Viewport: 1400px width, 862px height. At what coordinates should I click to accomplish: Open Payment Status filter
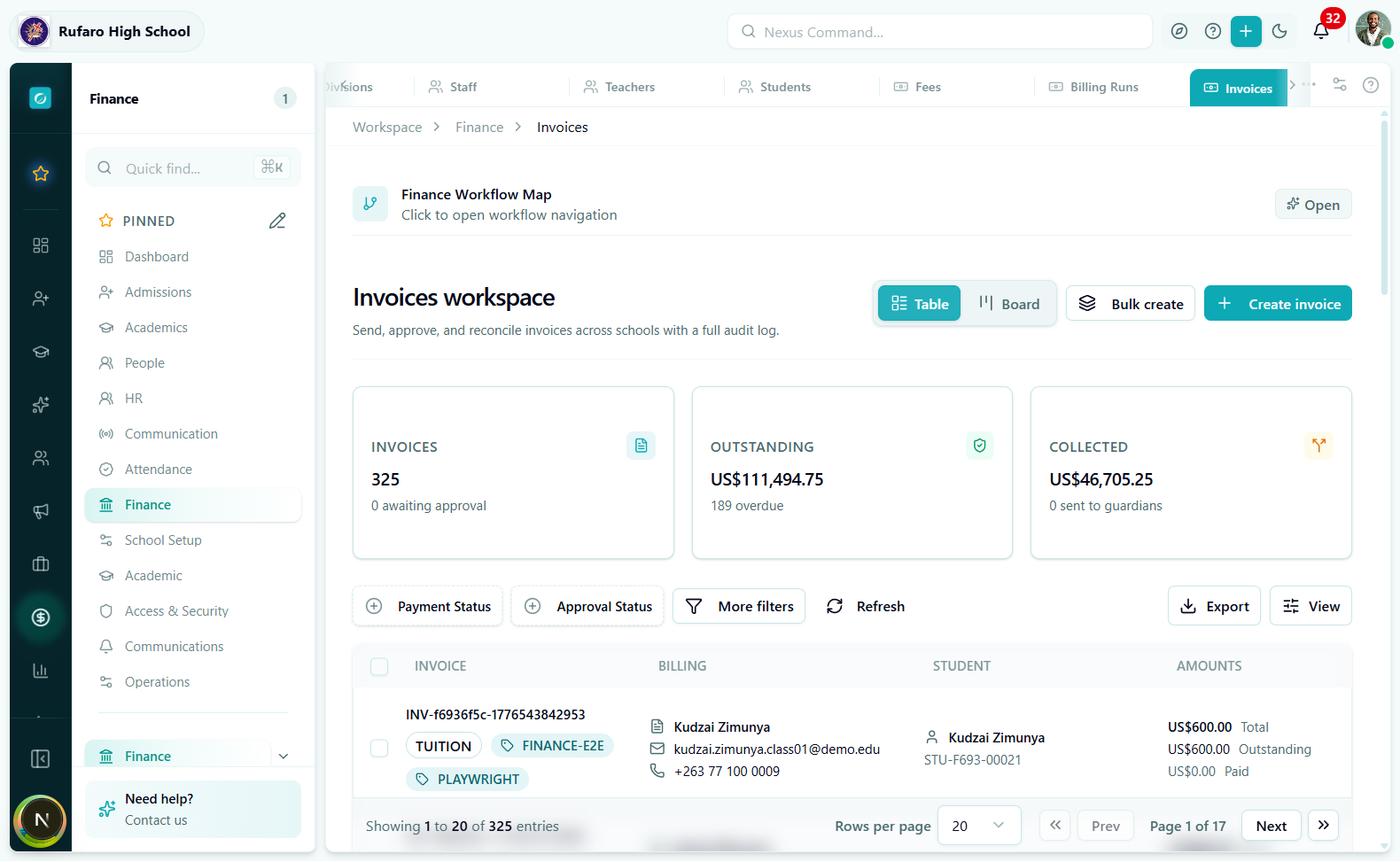click(x=428, y=607)
